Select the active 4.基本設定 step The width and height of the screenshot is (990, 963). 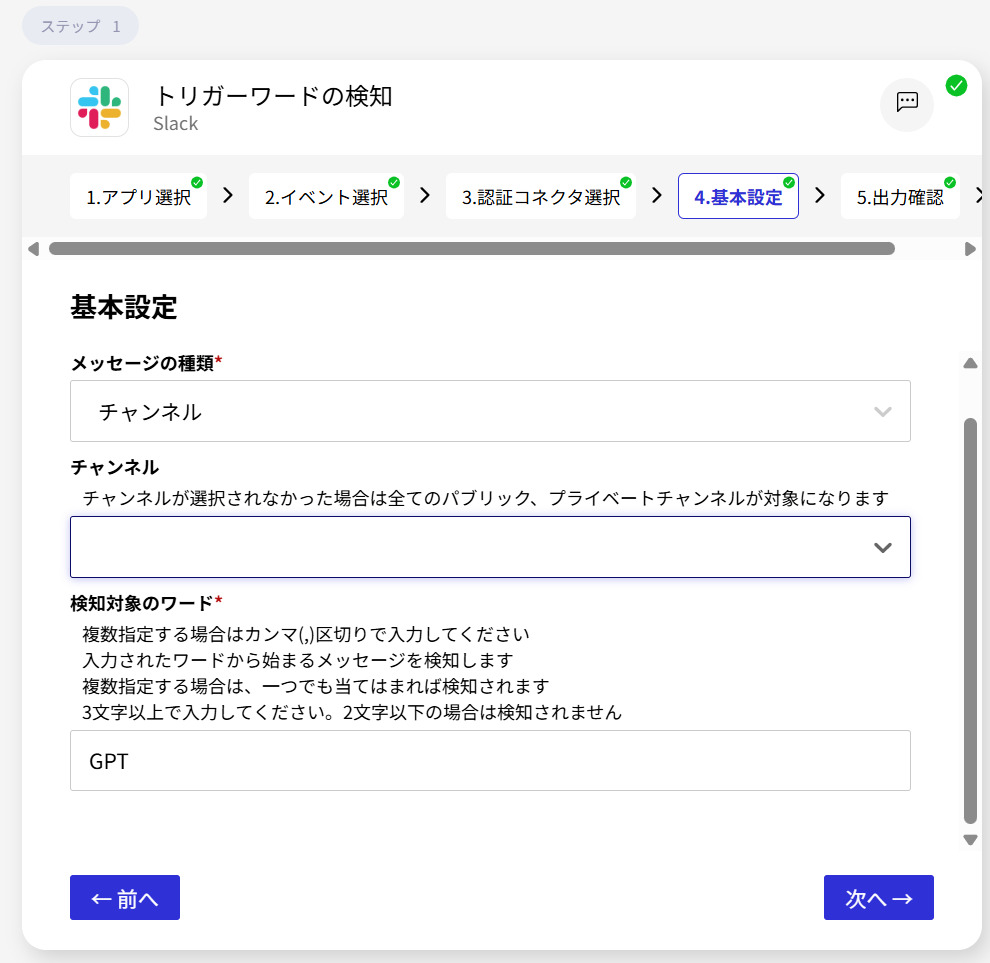(x=738, y=197)
